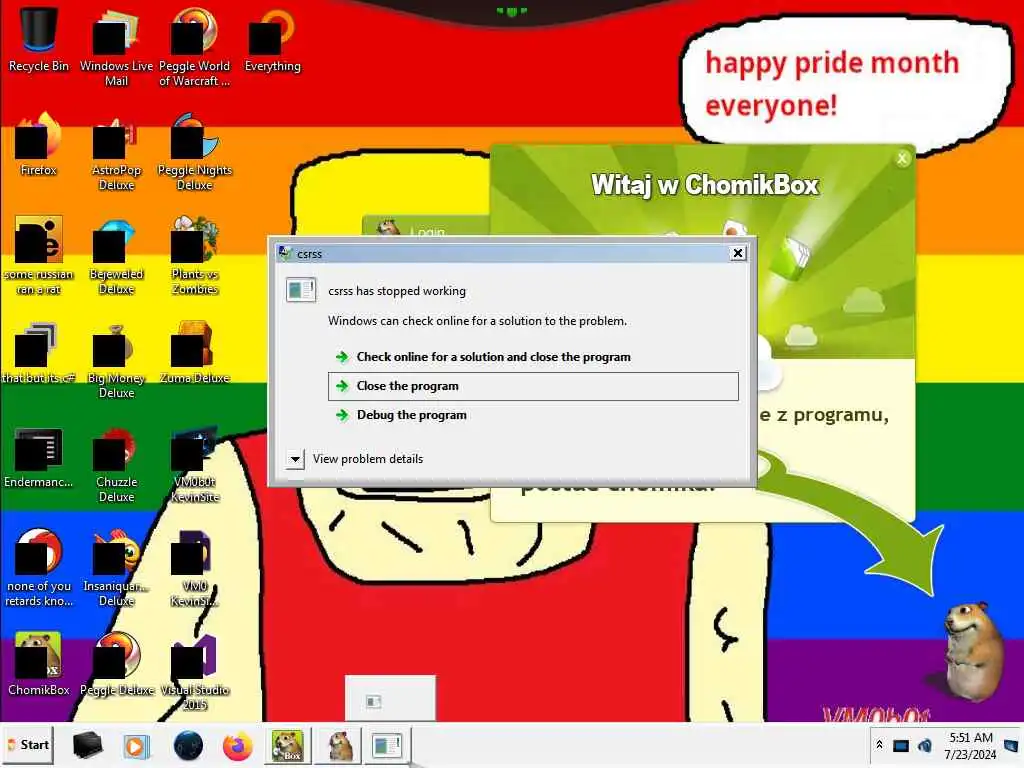
Task: Select Insaniquarium Deluxe desktop icon
Action: [x=116, y=567]
